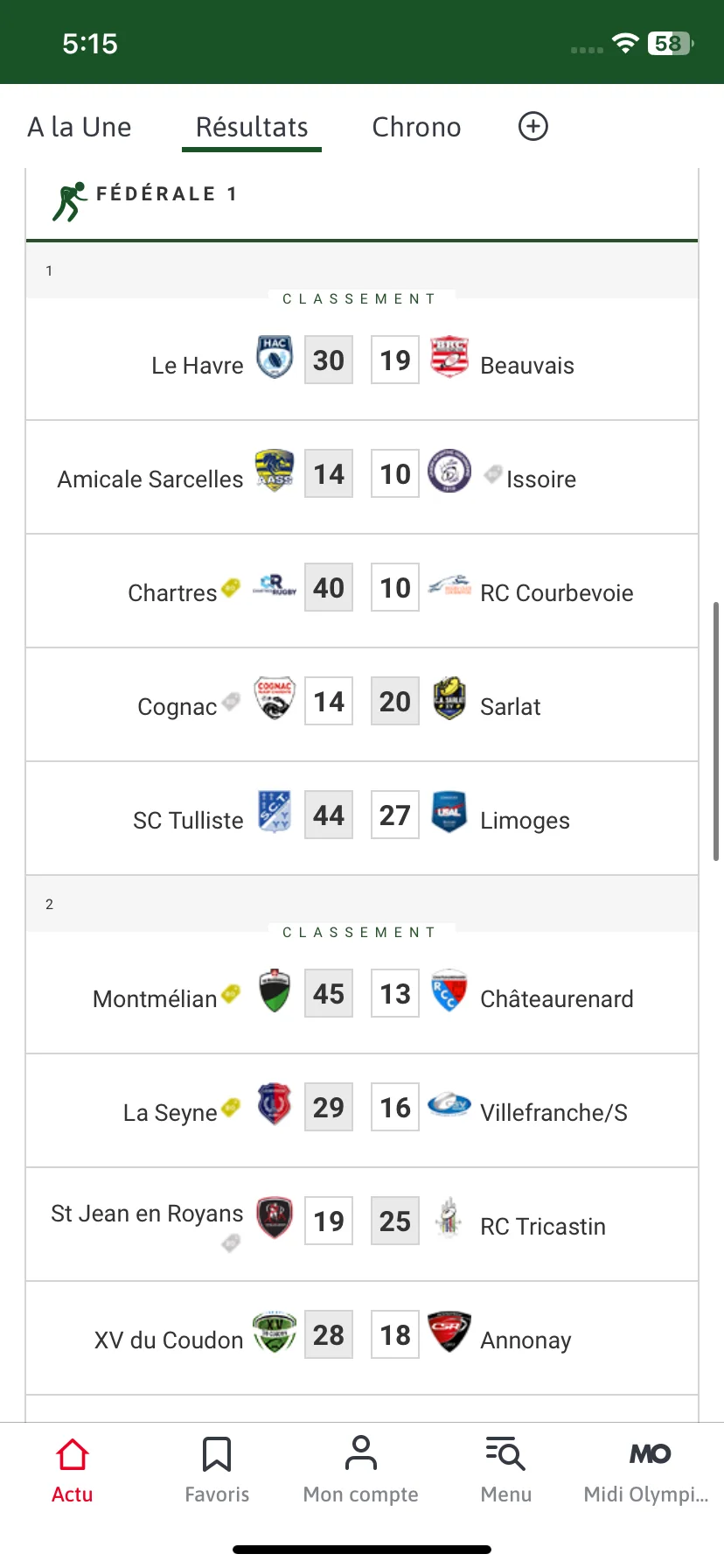Switch to the A la Une tab
Viewport: 724px width, 1568px height.
[80, 128]
